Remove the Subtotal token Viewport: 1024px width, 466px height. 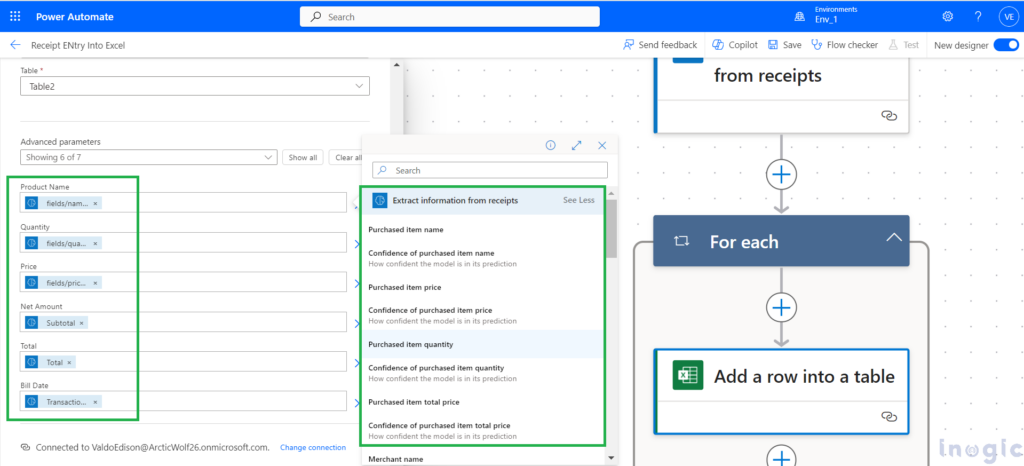click(82, 323)
